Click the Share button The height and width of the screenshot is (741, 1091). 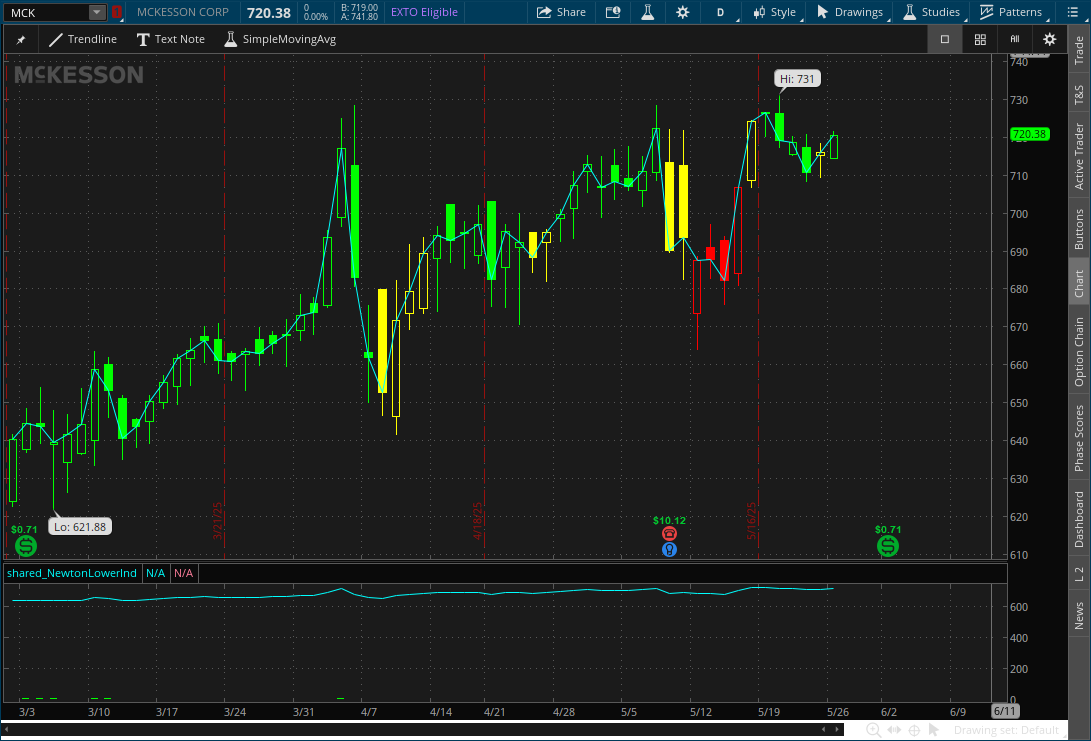point(562,13)
